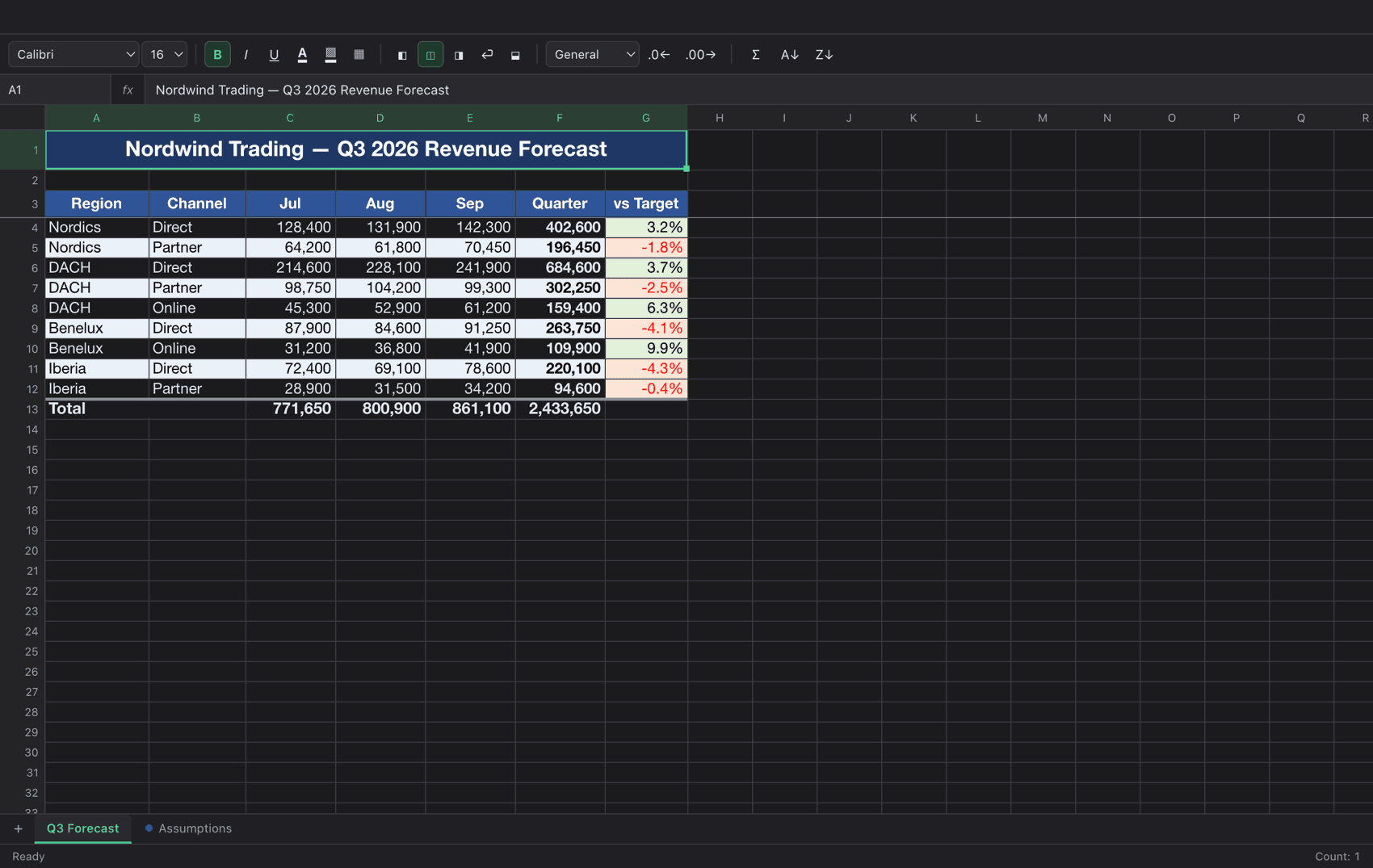1373x868 pixels.
Task: Select the Iberia cell in row 12
Action: point(97,389)
